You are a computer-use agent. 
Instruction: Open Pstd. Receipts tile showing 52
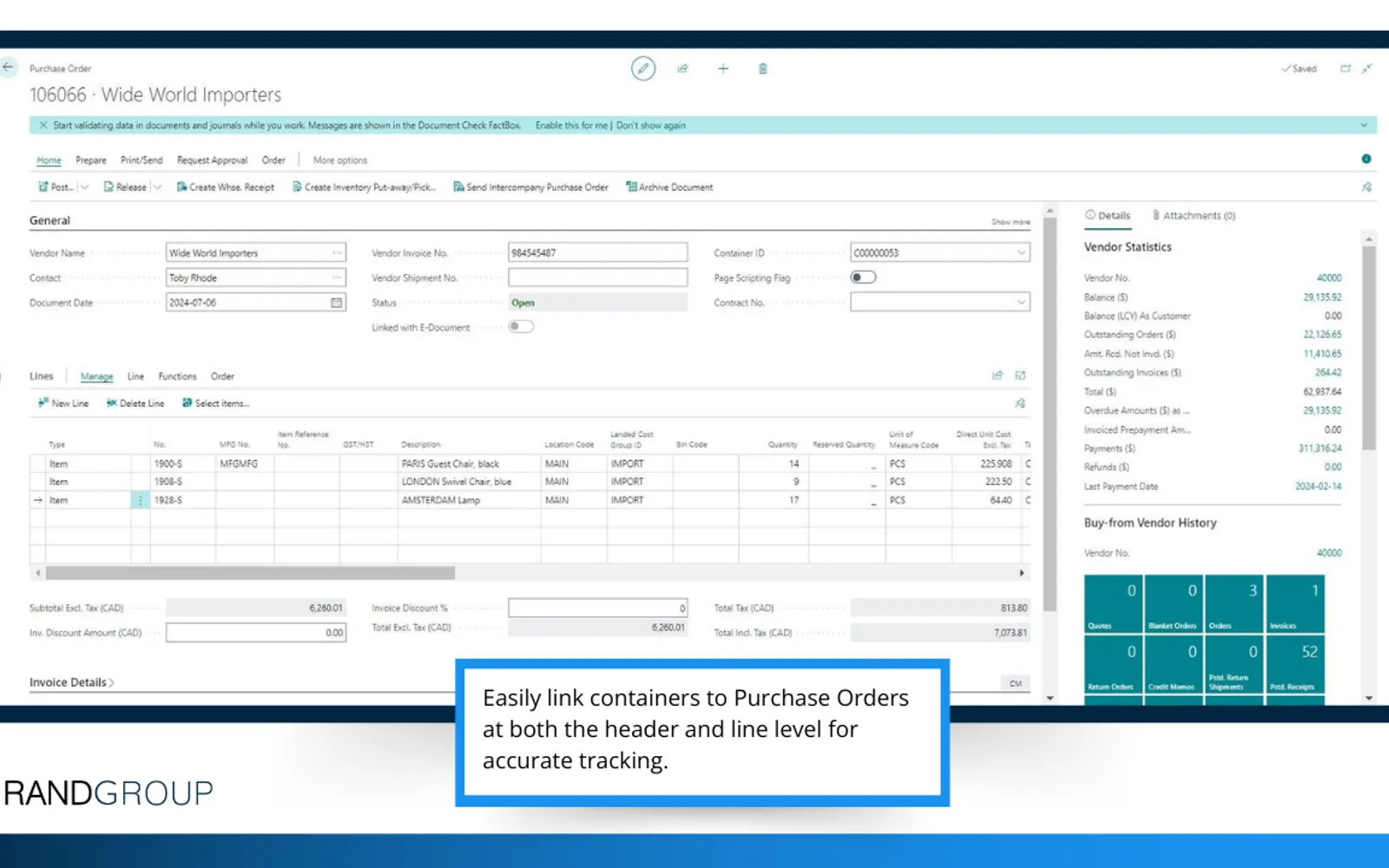(x=1294, y=665)
